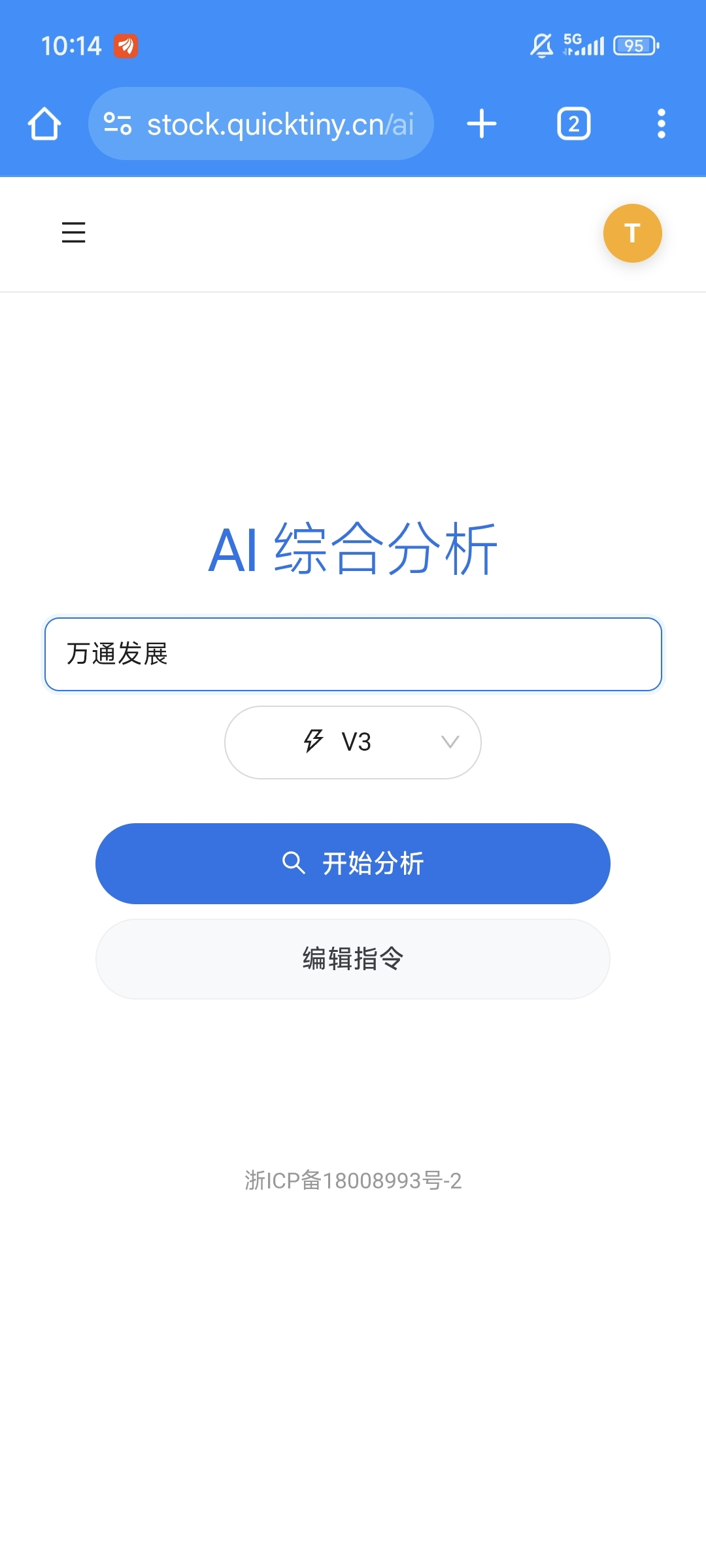Click the 开始分析 button
Screen dimensions: 706x1568
point(353,864)
